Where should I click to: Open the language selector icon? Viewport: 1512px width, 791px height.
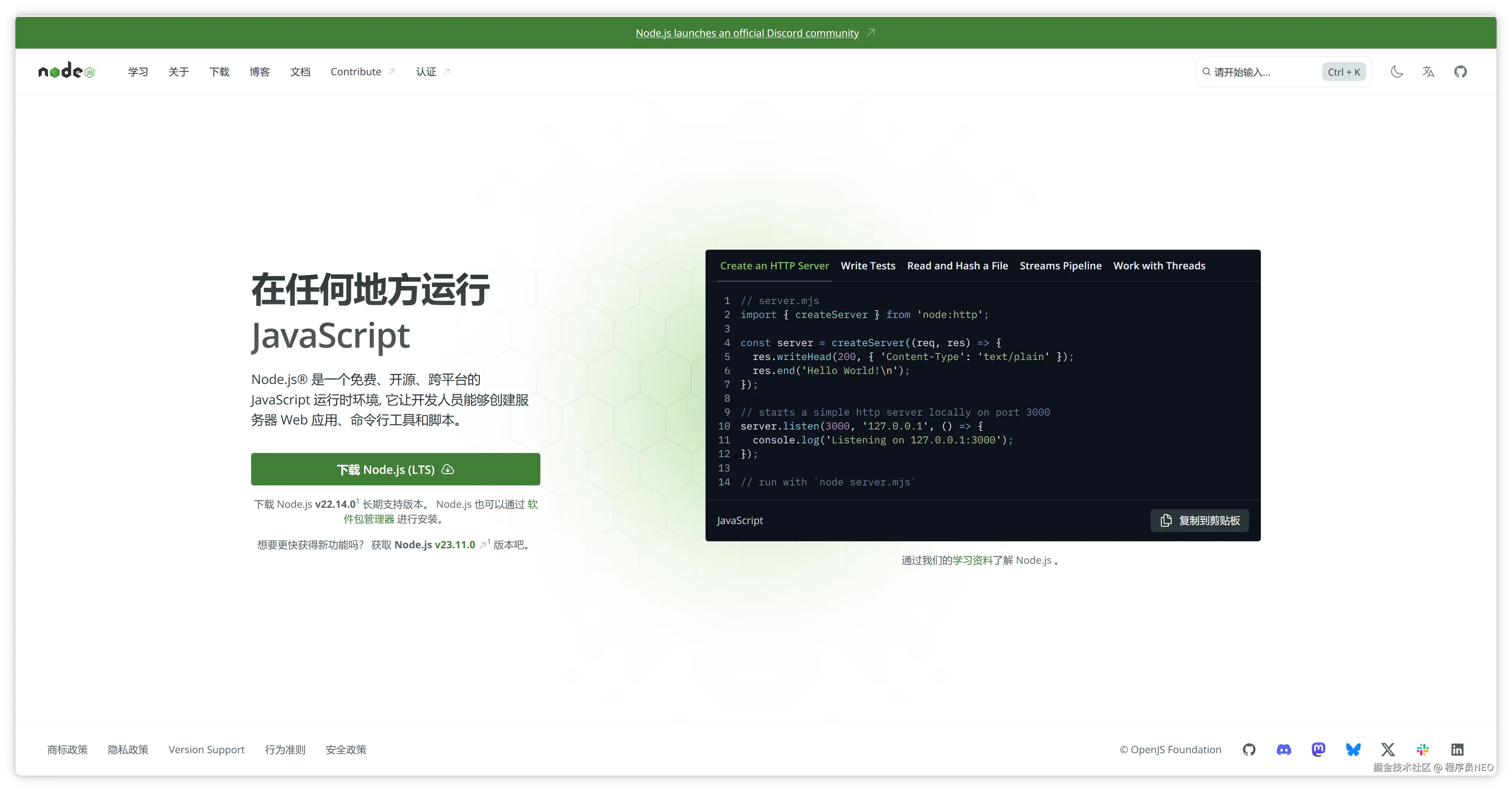(1429, 72)
